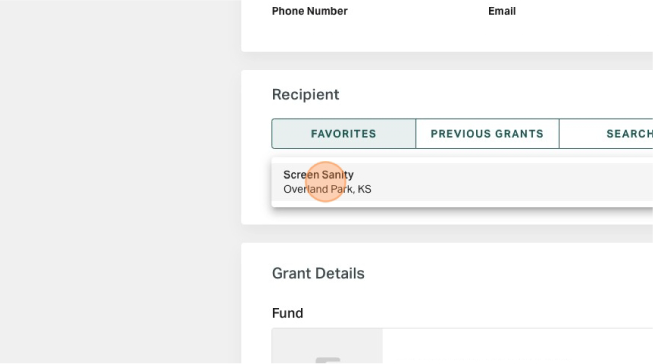Viewport: 653px width, 364px height.
Task: Choose Screen Sanity as recipient
Action: [318, 175]
